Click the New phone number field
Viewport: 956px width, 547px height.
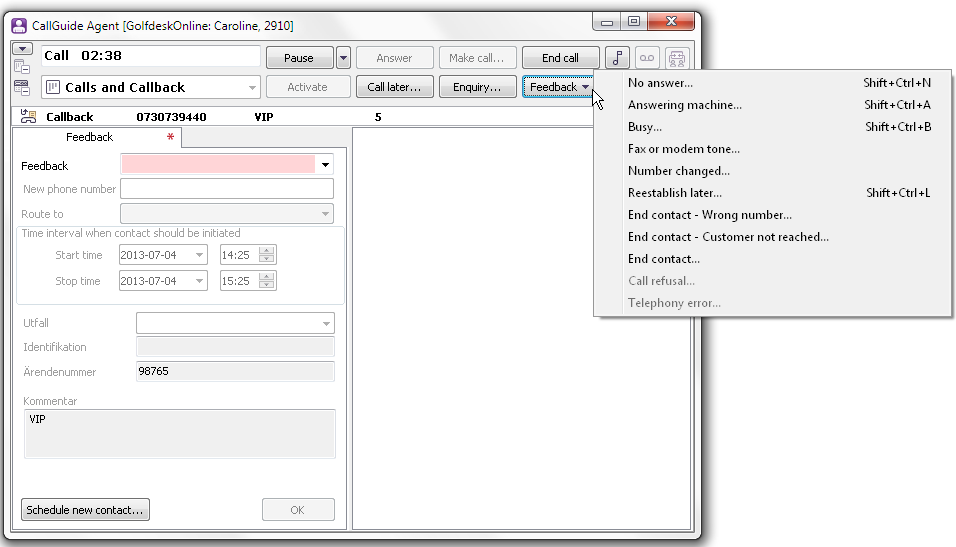pyautogui.click(x=226, y=189)
